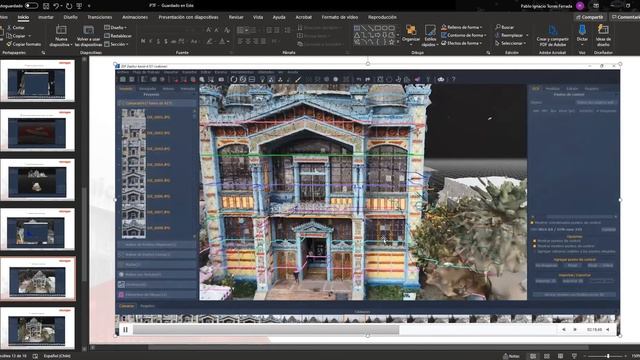This screenshot has height=360, width=640.
Task: Open the Inicio ribbon tab
Action: click(23, 17)
